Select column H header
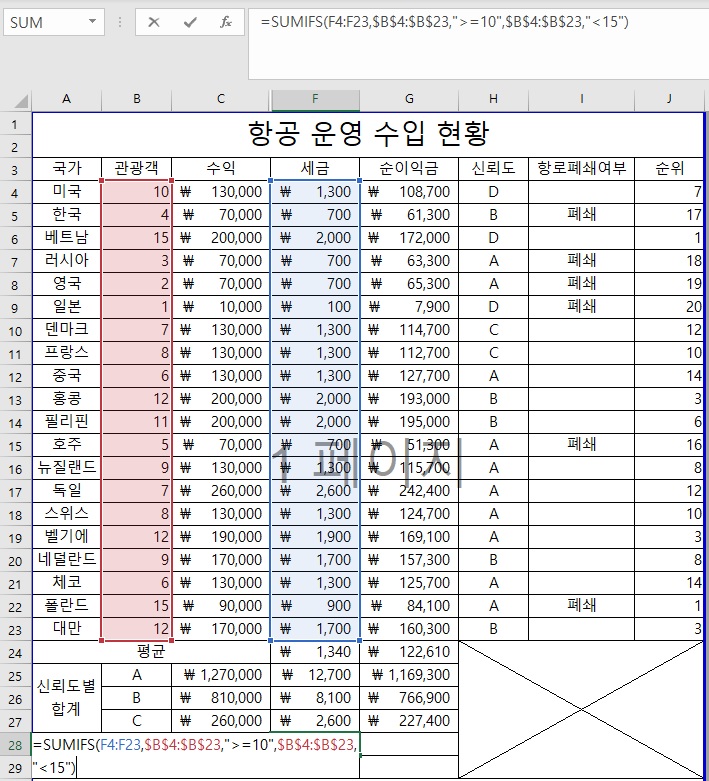This screenshot has width=709, height=781. 493,99
